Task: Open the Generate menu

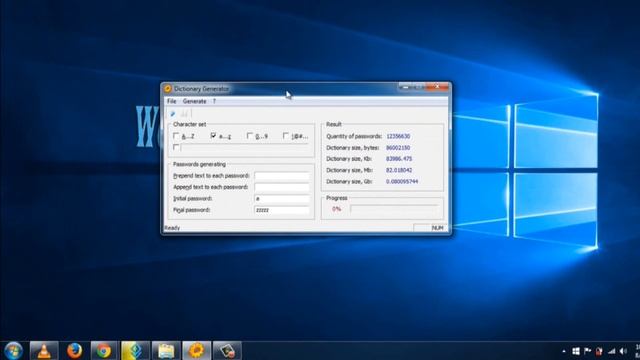Action: pos(194,101)
